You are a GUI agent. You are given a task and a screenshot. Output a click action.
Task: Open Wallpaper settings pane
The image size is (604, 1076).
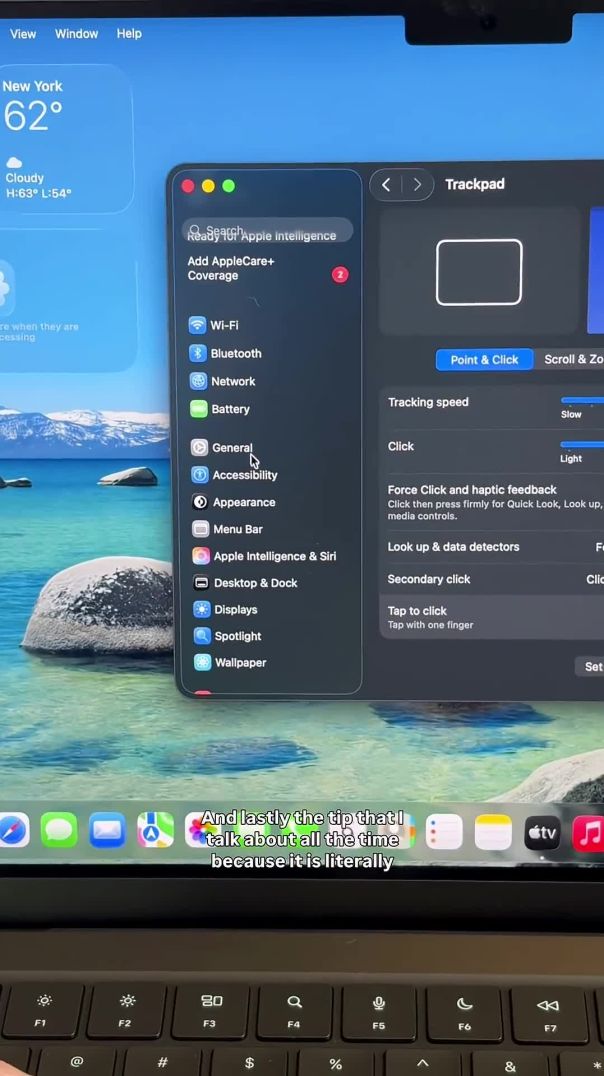pyautogui.click(x=240, y=663)
